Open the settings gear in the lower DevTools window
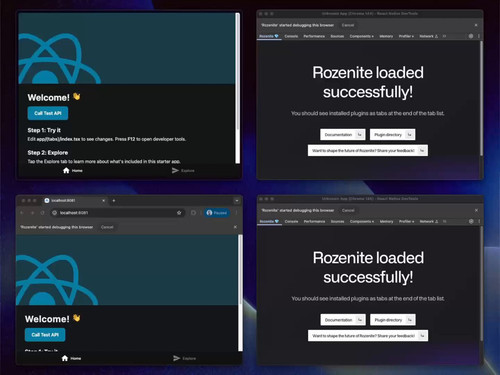Viewport: 500px width, 375px height. point(471,221)
